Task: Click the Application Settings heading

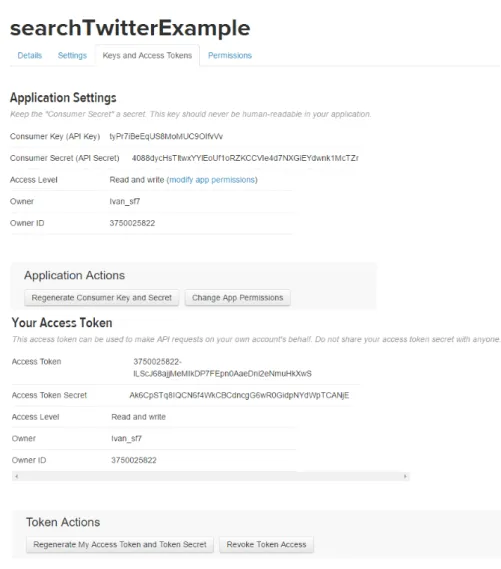Action: [x=63, y=98]
